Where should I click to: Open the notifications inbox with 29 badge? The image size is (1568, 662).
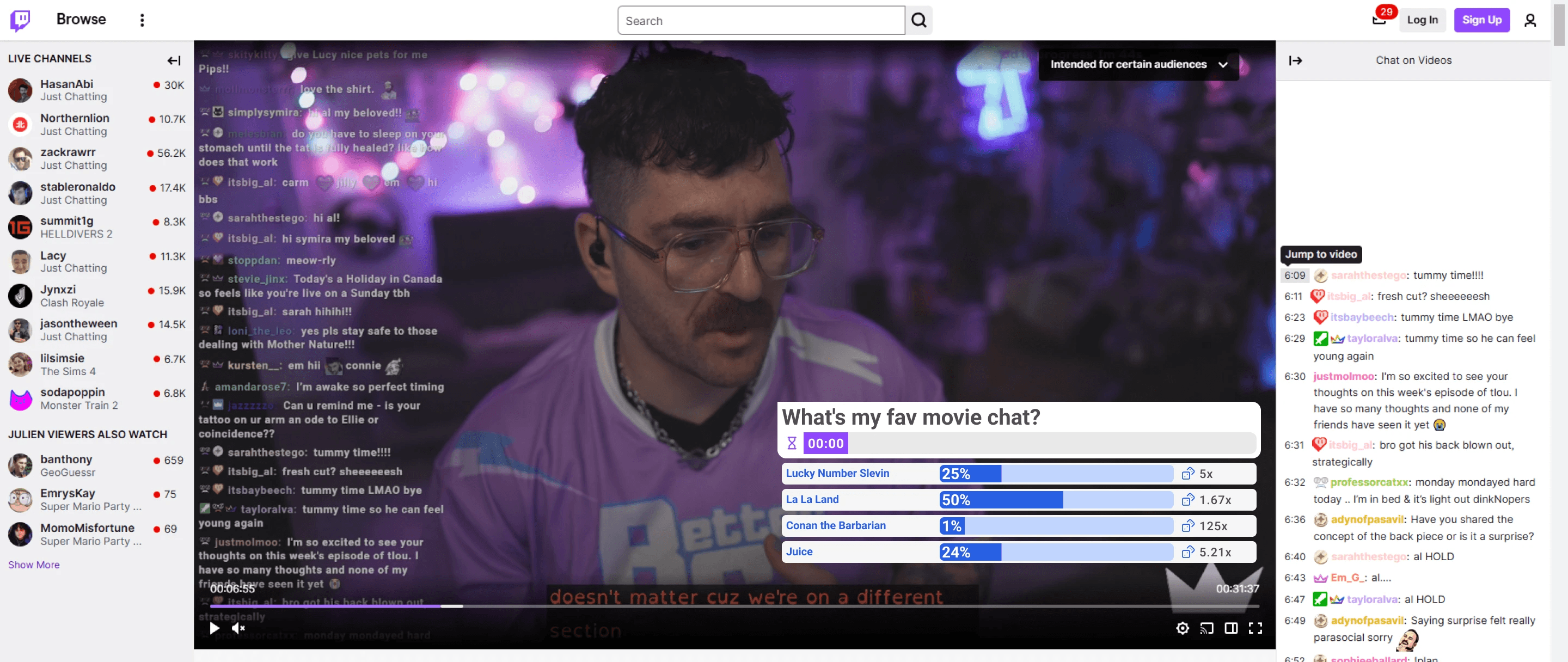click(x=1379, y=20)
